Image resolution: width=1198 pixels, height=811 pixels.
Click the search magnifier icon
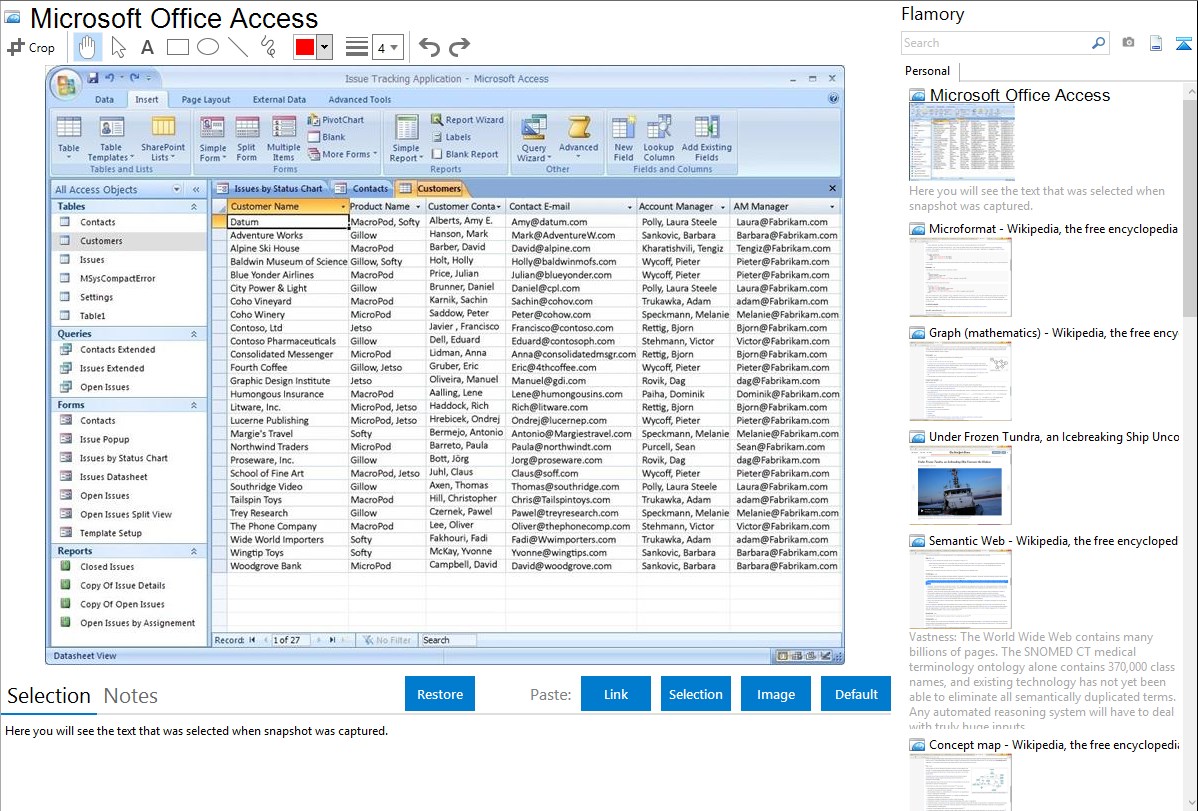click(1099, 44)
